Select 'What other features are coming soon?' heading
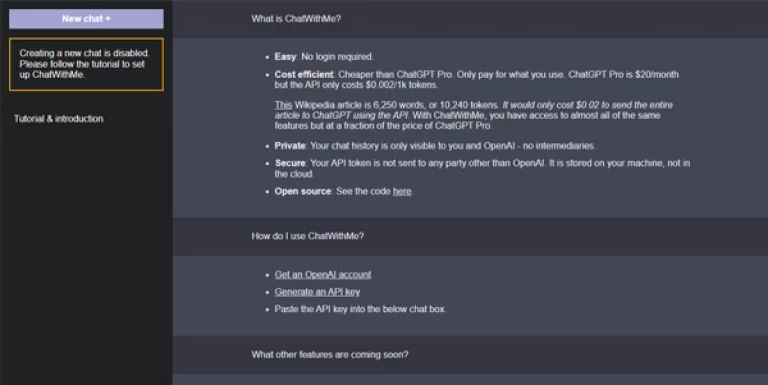 point(330,354)
